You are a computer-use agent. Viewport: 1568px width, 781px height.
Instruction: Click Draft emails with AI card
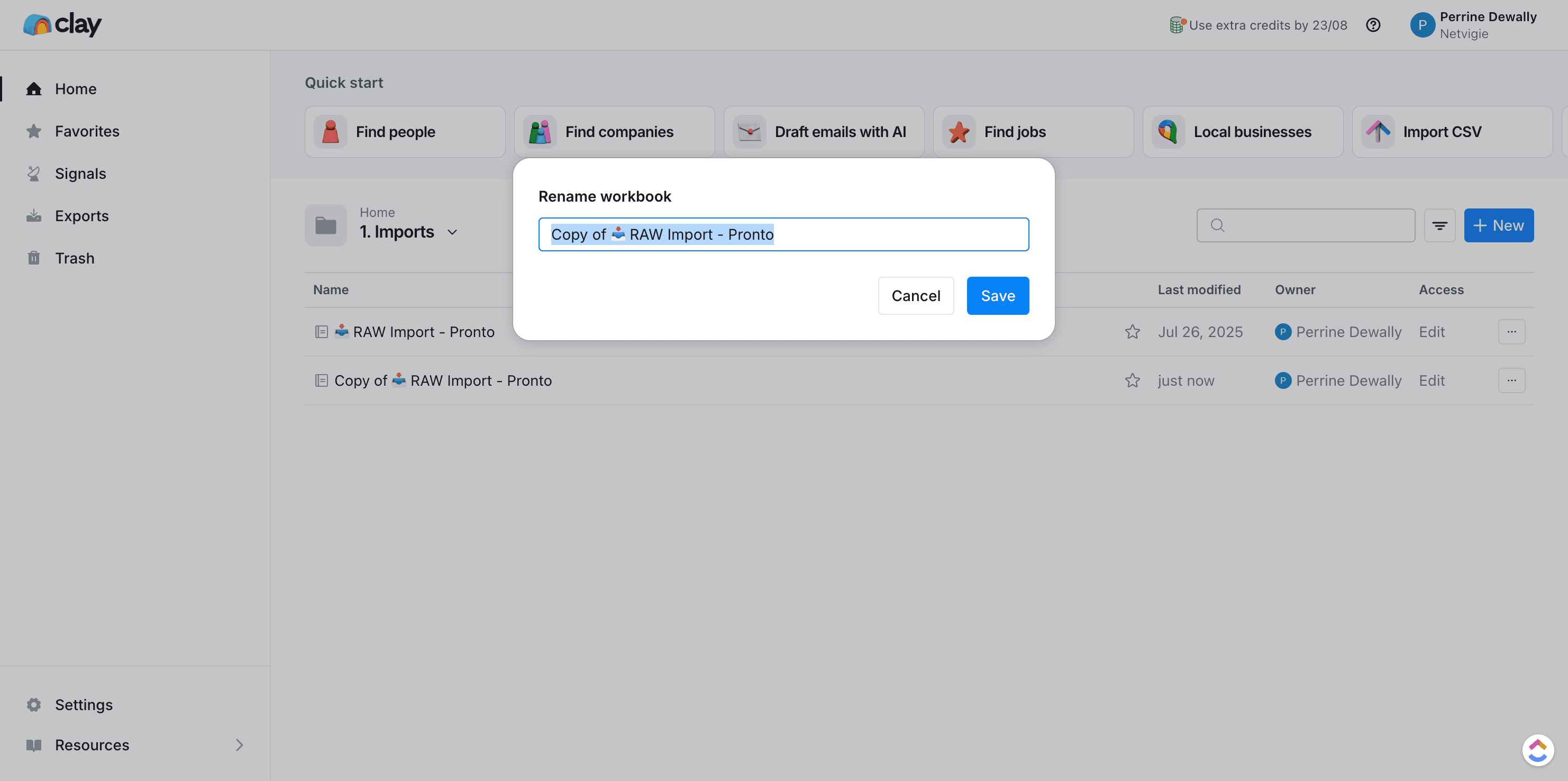coord(824,131)
